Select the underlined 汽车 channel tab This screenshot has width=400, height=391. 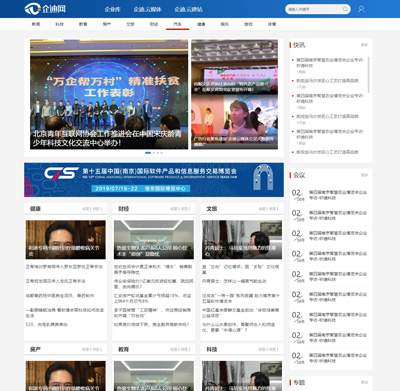coord(177,24)
